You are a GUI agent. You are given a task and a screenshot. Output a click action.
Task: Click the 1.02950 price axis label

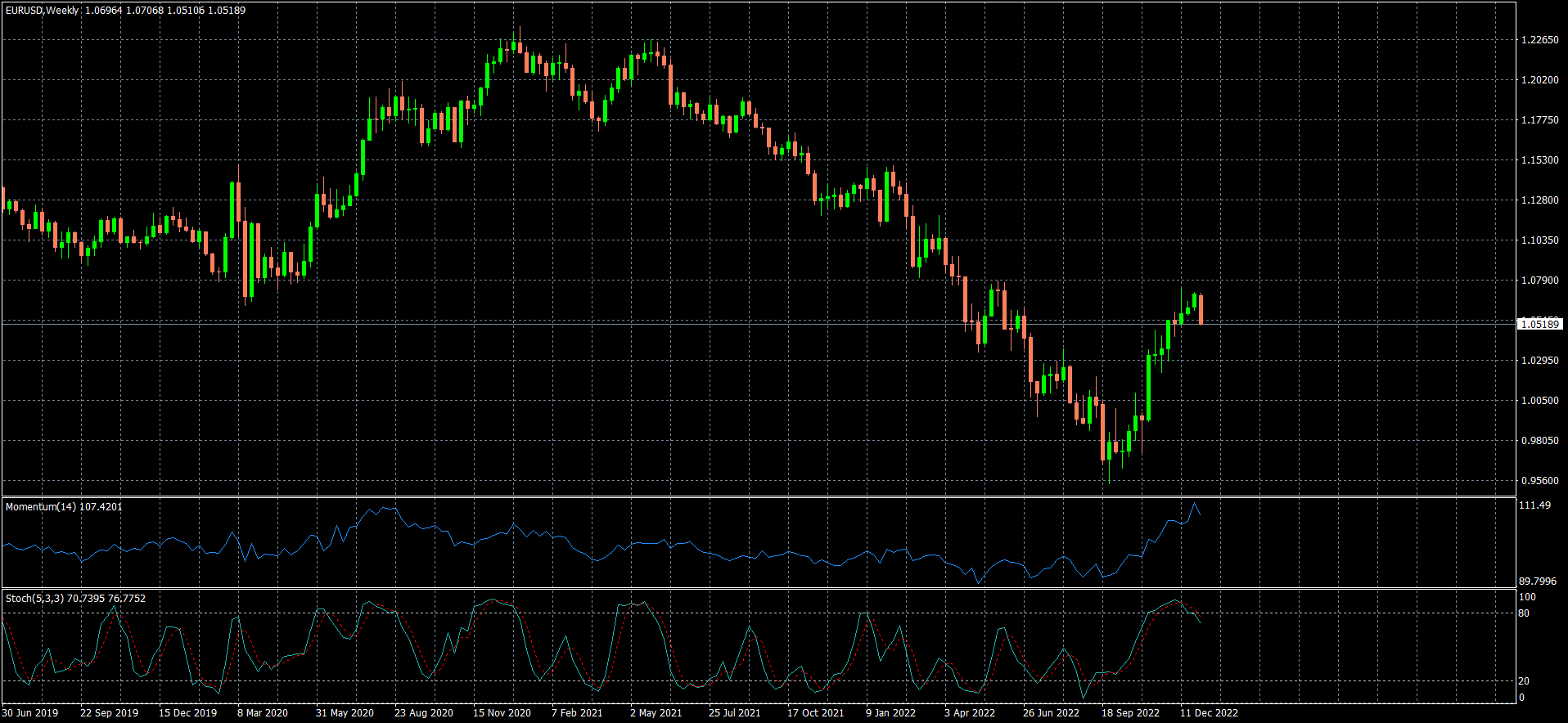coord(1539,361)
